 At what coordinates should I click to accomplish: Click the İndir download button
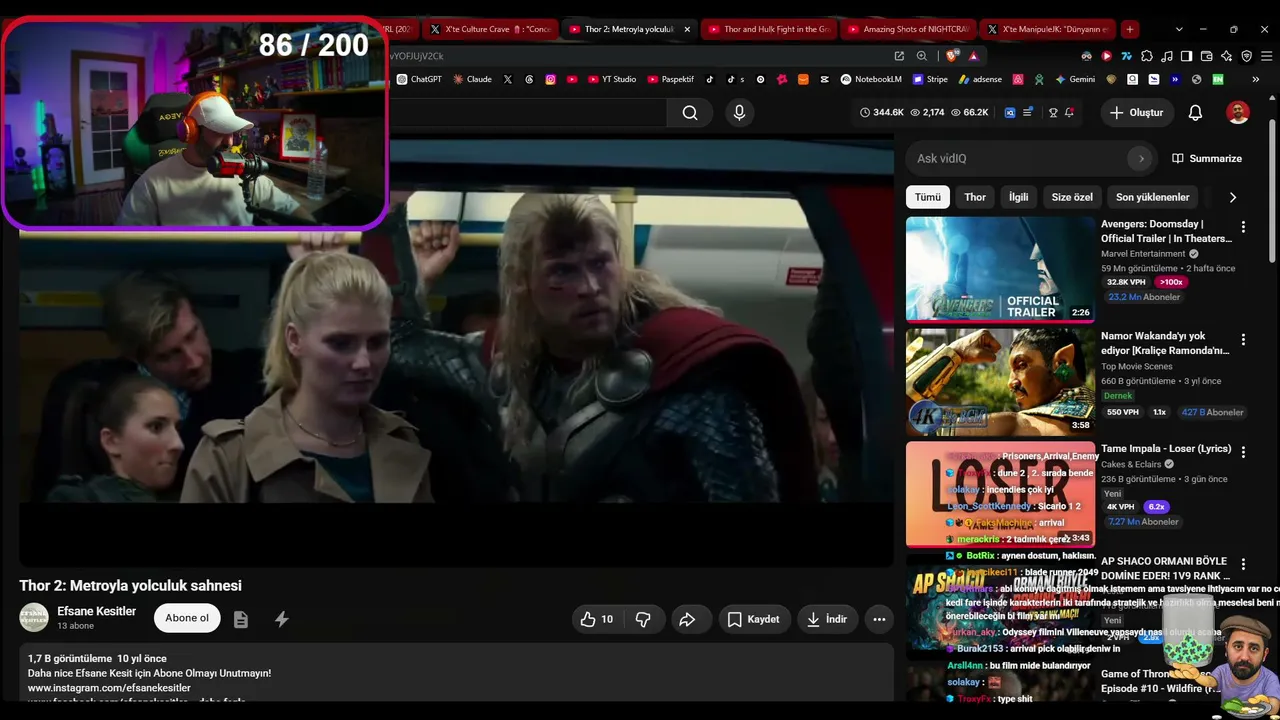point(827,619)
